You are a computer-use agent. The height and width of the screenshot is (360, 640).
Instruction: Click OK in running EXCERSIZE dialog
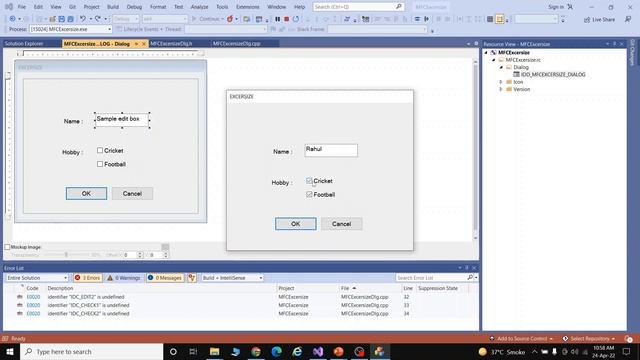click(296, 224)
